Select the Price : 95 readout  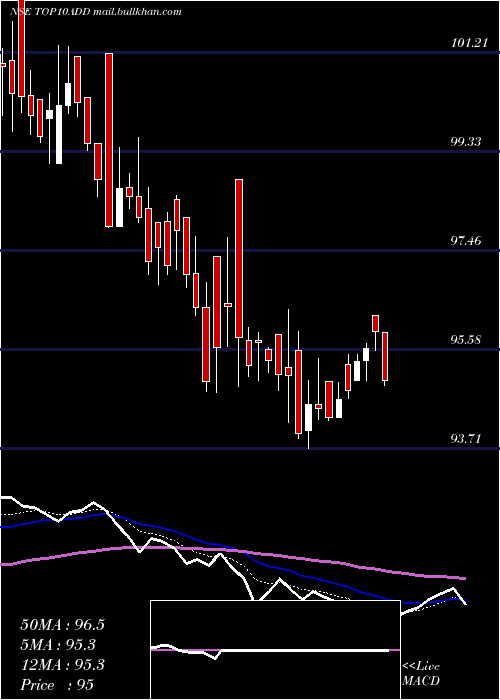pos(57,685)
